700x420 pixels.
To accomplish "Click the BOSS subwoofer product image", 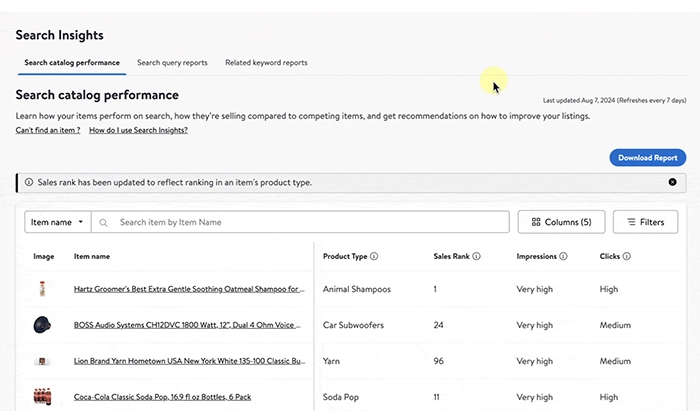I will coord(42,325).
